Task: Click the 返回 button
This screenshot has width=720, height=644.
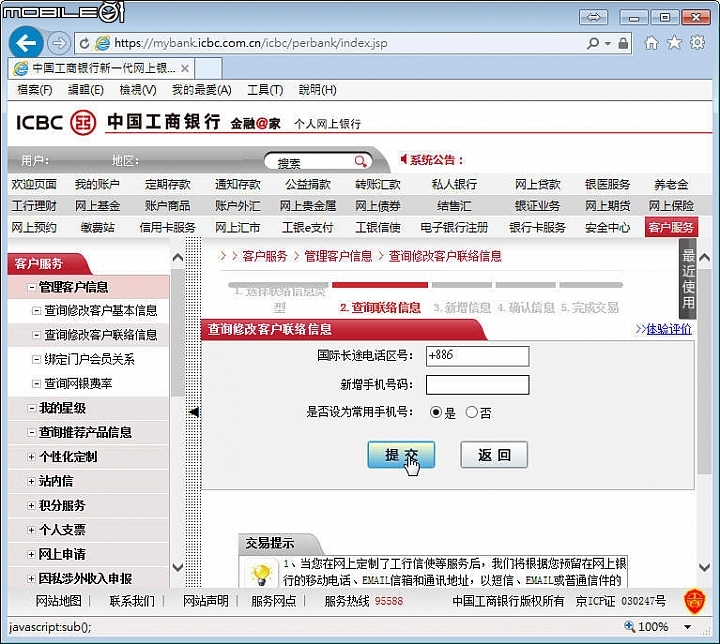Action: (494, 455)
